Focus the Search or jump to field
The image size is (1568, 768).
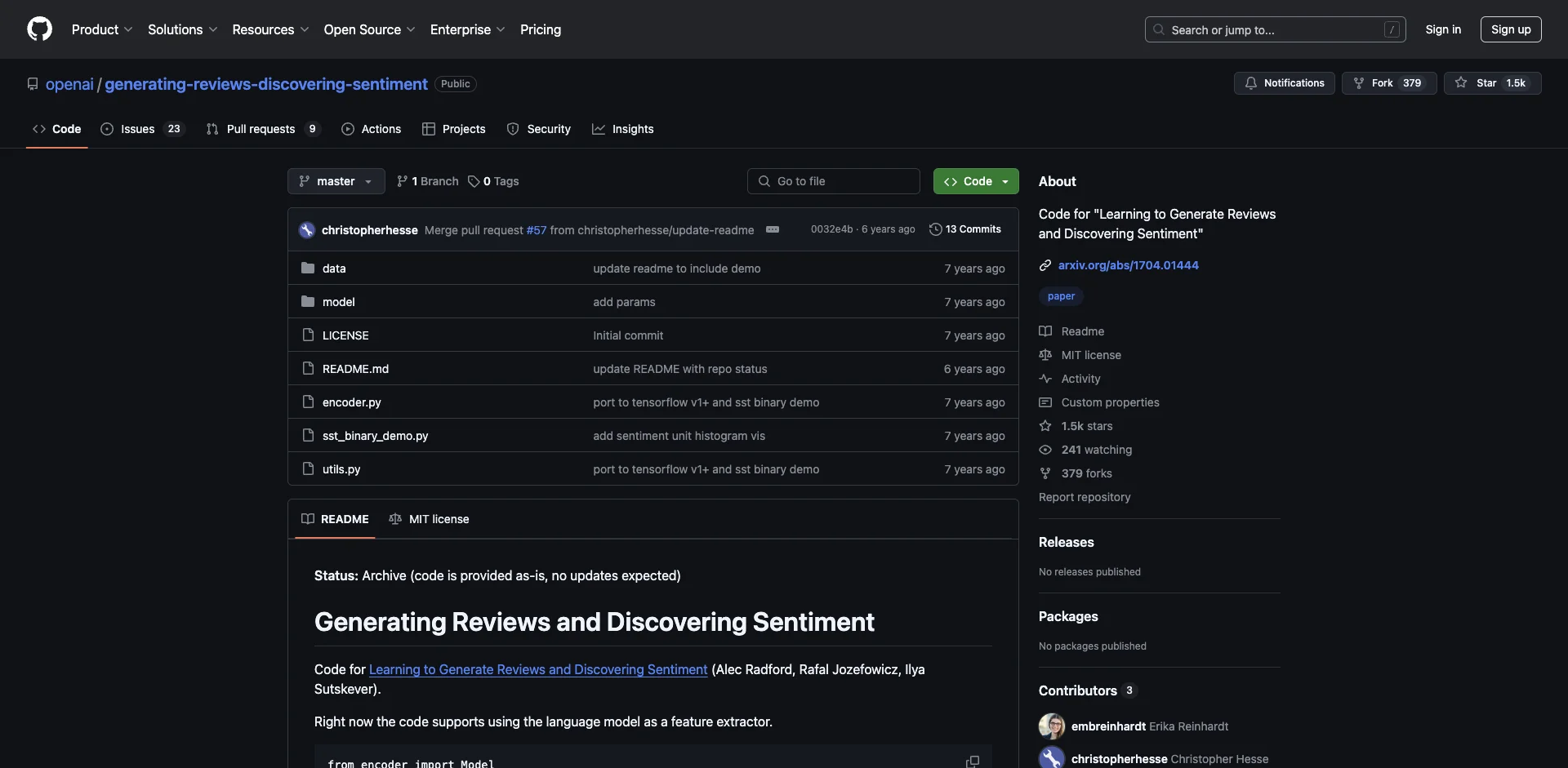1275,29
